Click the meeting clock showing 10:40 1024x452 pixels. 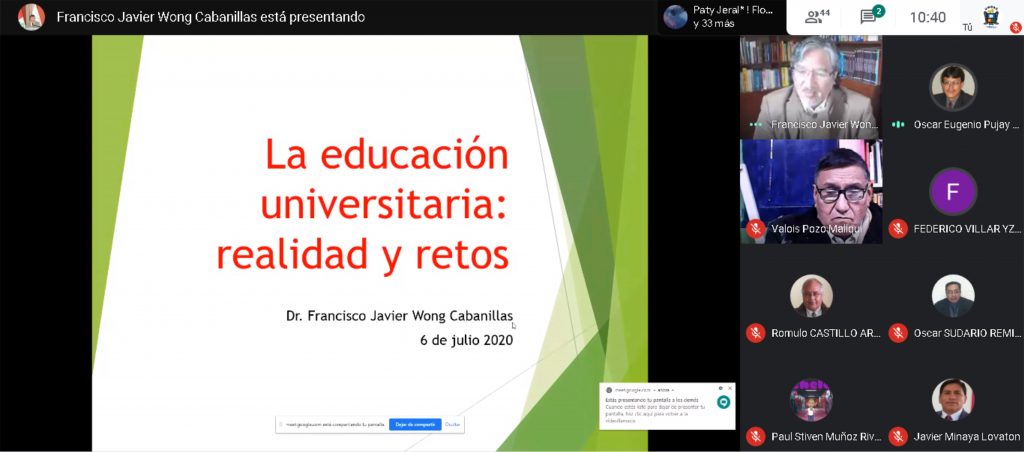(x=928, y=17)
